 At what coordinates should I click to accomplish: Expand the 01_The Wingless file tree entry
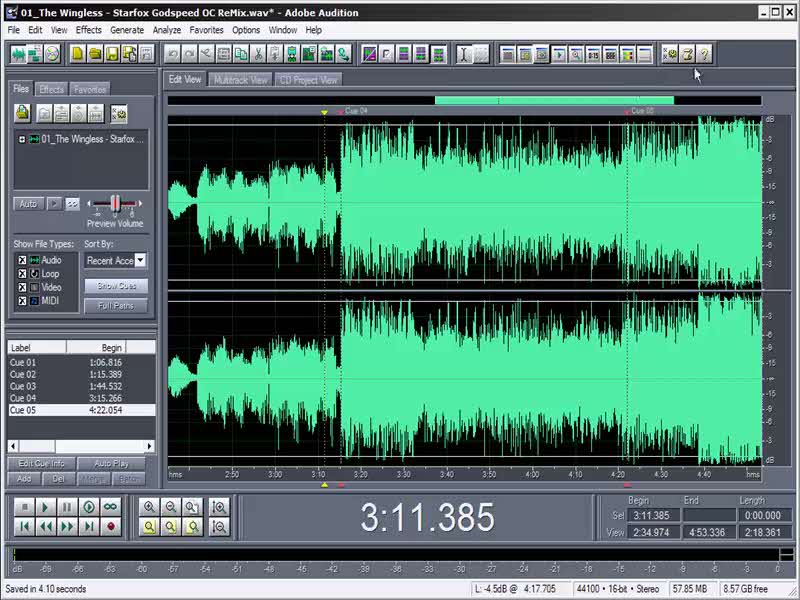click(x=22, y=139)
